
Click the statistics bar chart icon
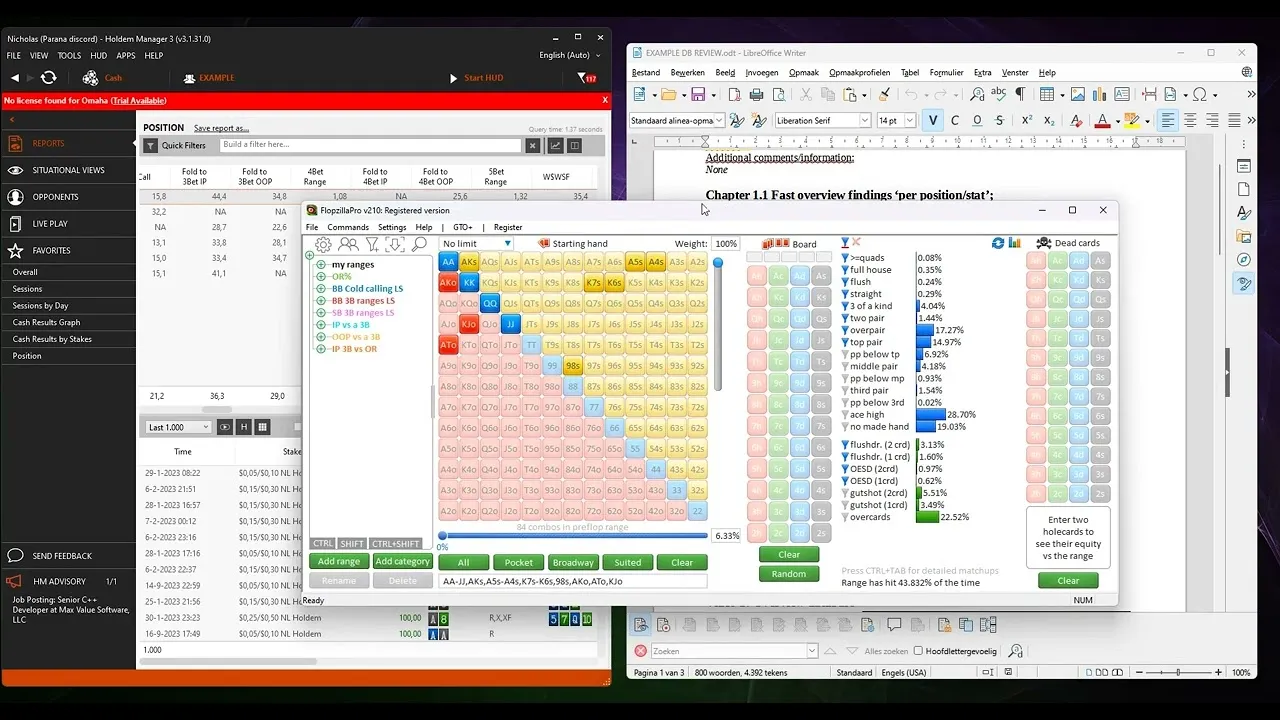tap(1015, 243)
